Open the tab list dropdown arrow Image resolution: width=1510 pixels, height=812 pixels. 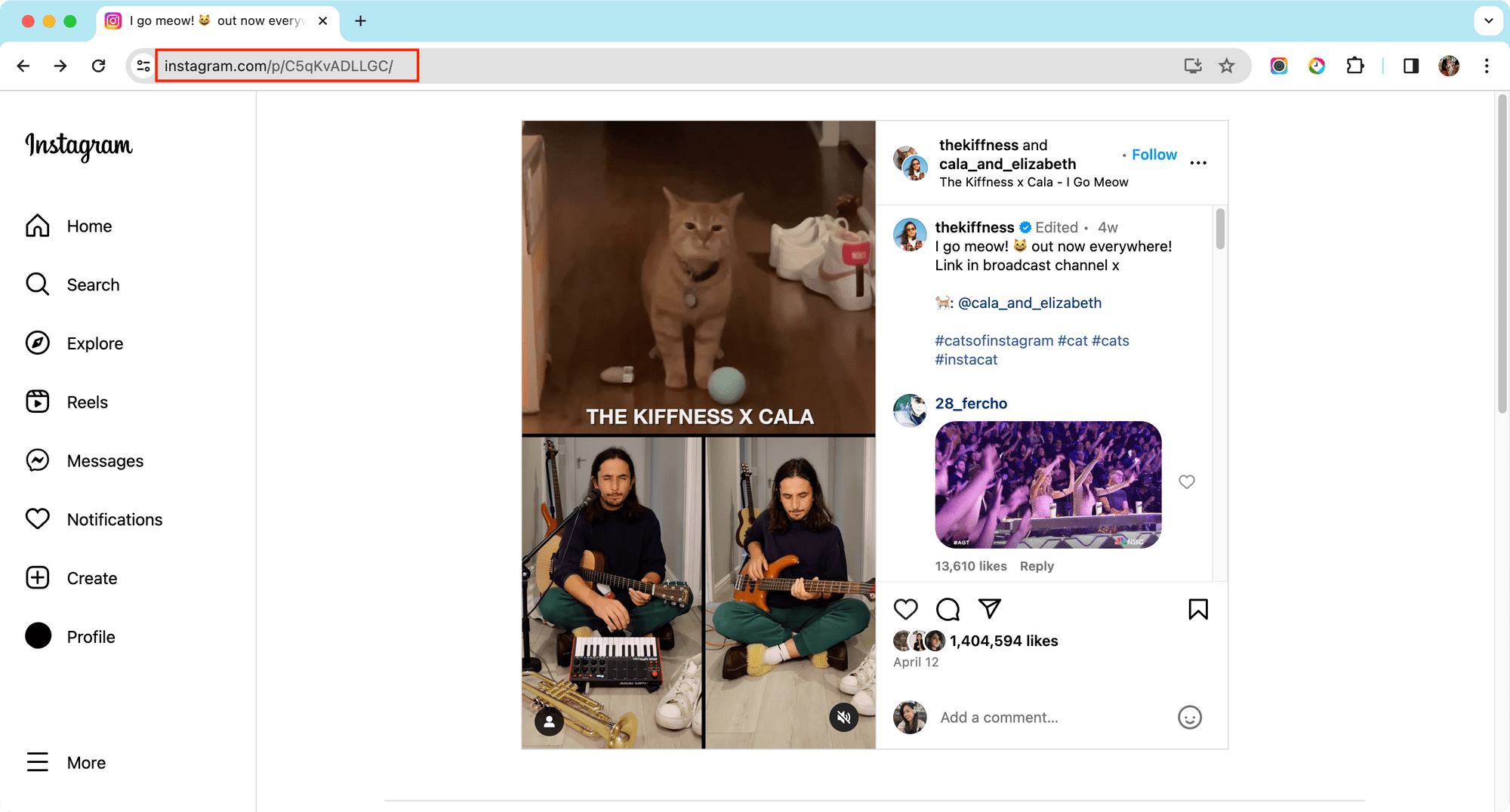point(1488,21)
